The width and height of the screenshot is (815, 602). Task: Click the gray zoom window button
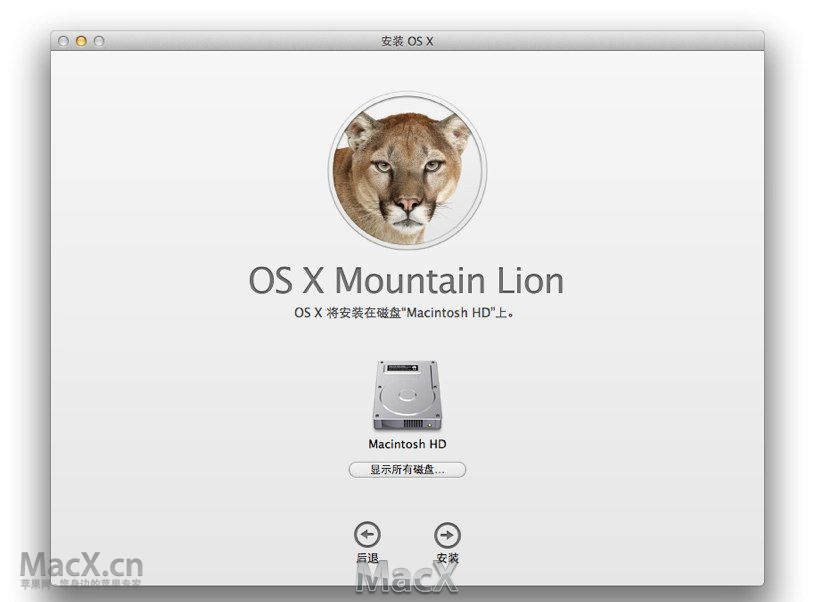pyautogui.click(x=99, y=41)
